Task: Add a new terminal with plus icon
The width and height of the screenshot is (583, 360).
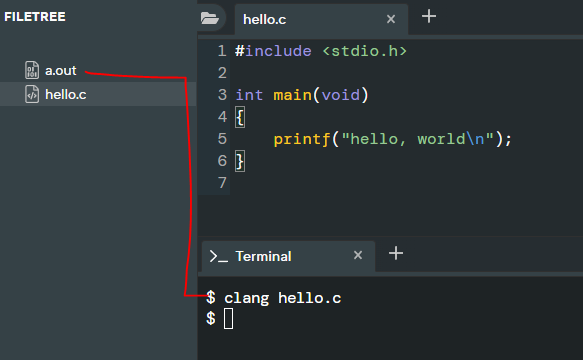Action: pos(396,253)
